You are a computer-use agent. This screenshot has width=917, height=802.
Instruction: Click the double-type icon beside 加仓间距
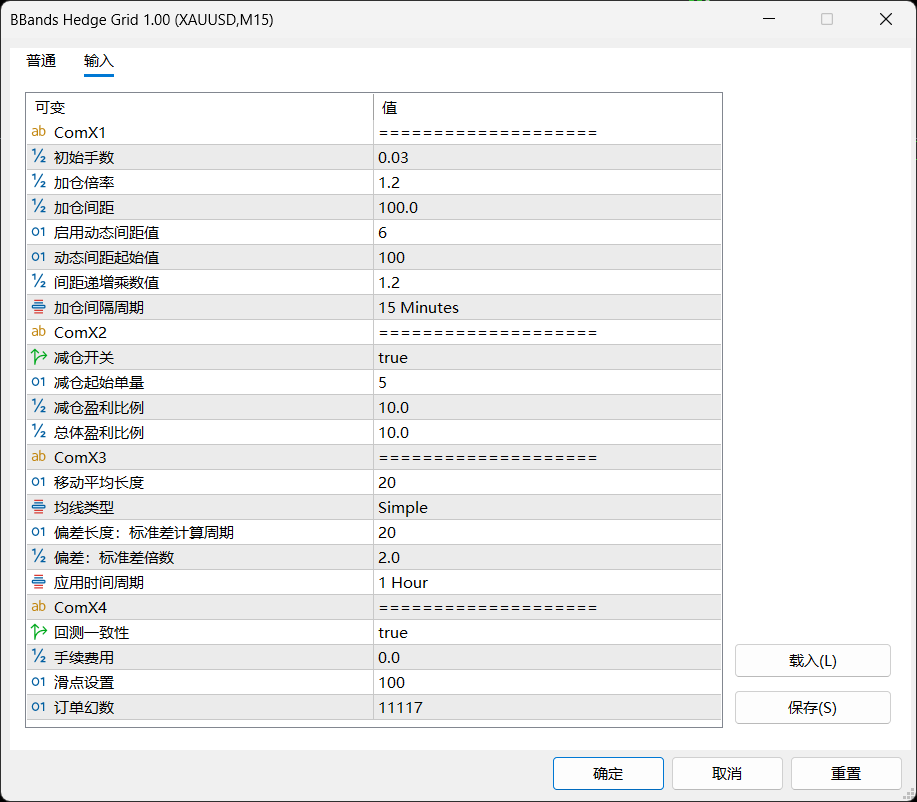[39, 207]
